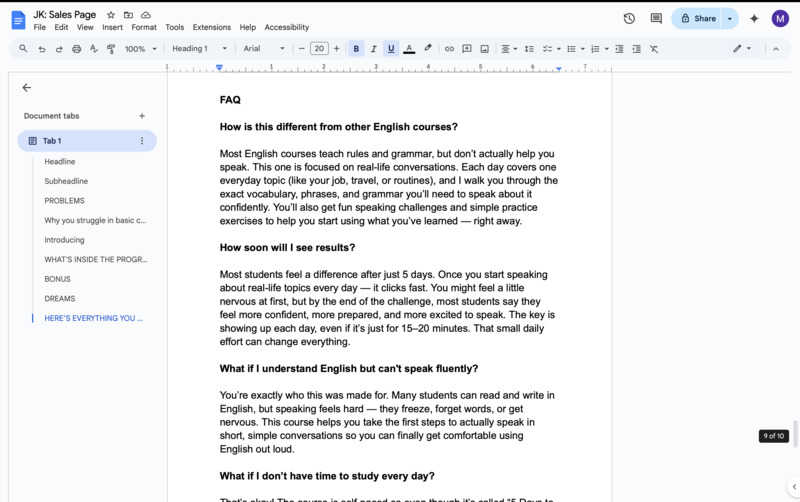Open the zoom 100% dropdown
Viewport: 800px width, 502px height.
(x=140, y=49)
